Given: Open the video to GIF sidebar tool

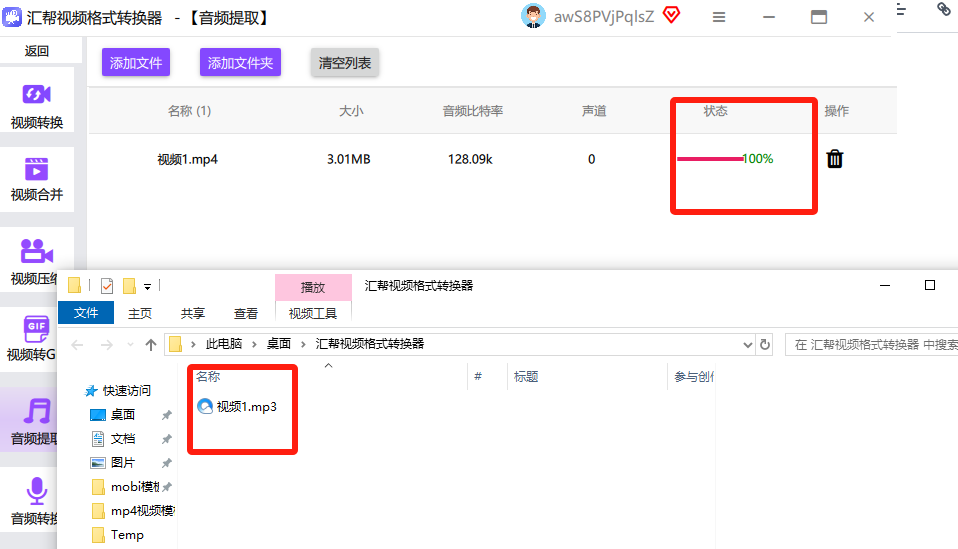Looking at the screenshot, I should click(29, 338).
